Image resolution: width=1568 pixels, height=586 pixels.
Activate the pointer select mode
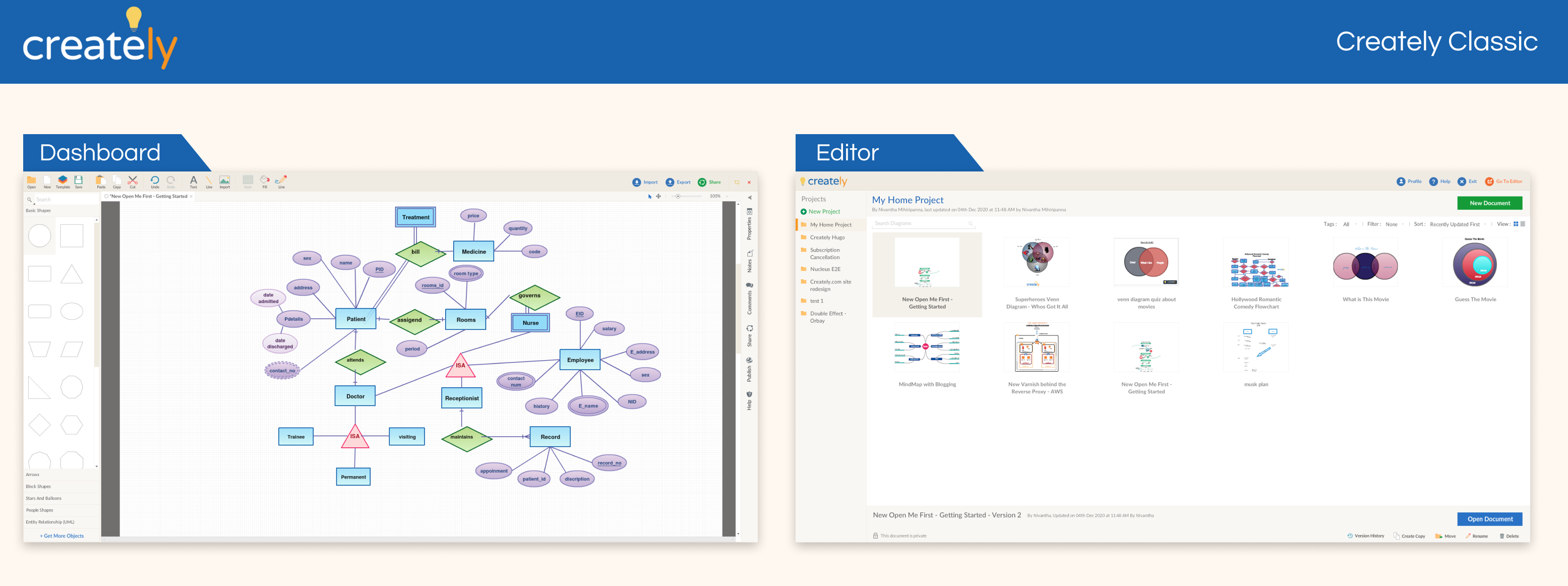coord(649,196)
